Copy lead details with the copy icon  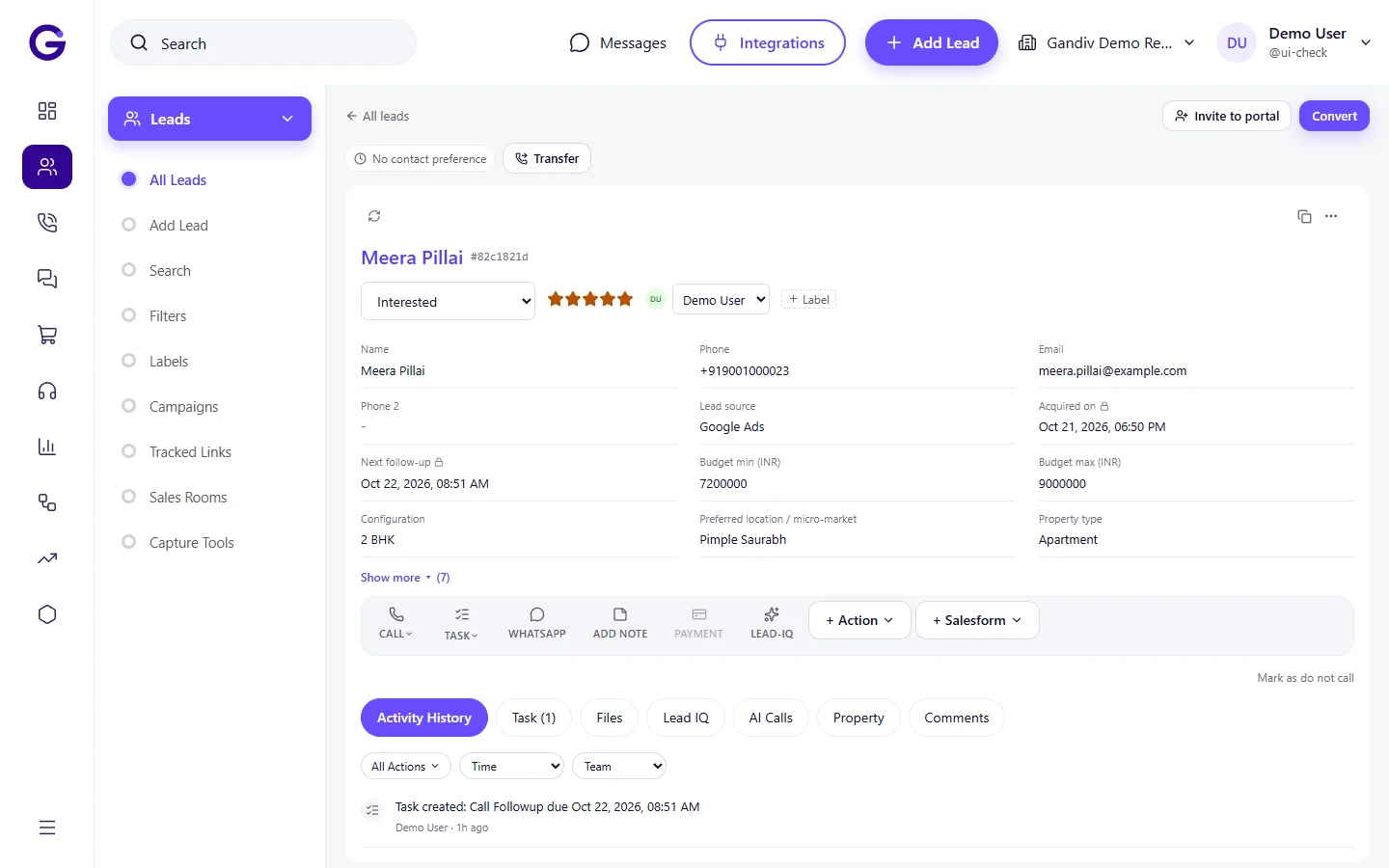[x=1304, y=216]
